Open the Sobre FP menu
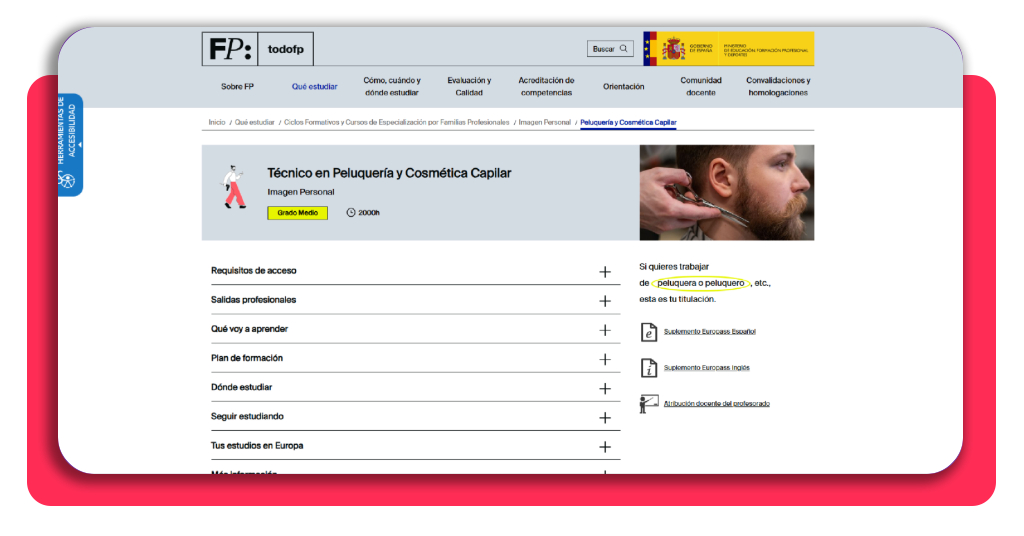The width and height of the screenshot is (1024, 536). click(237, 86)
